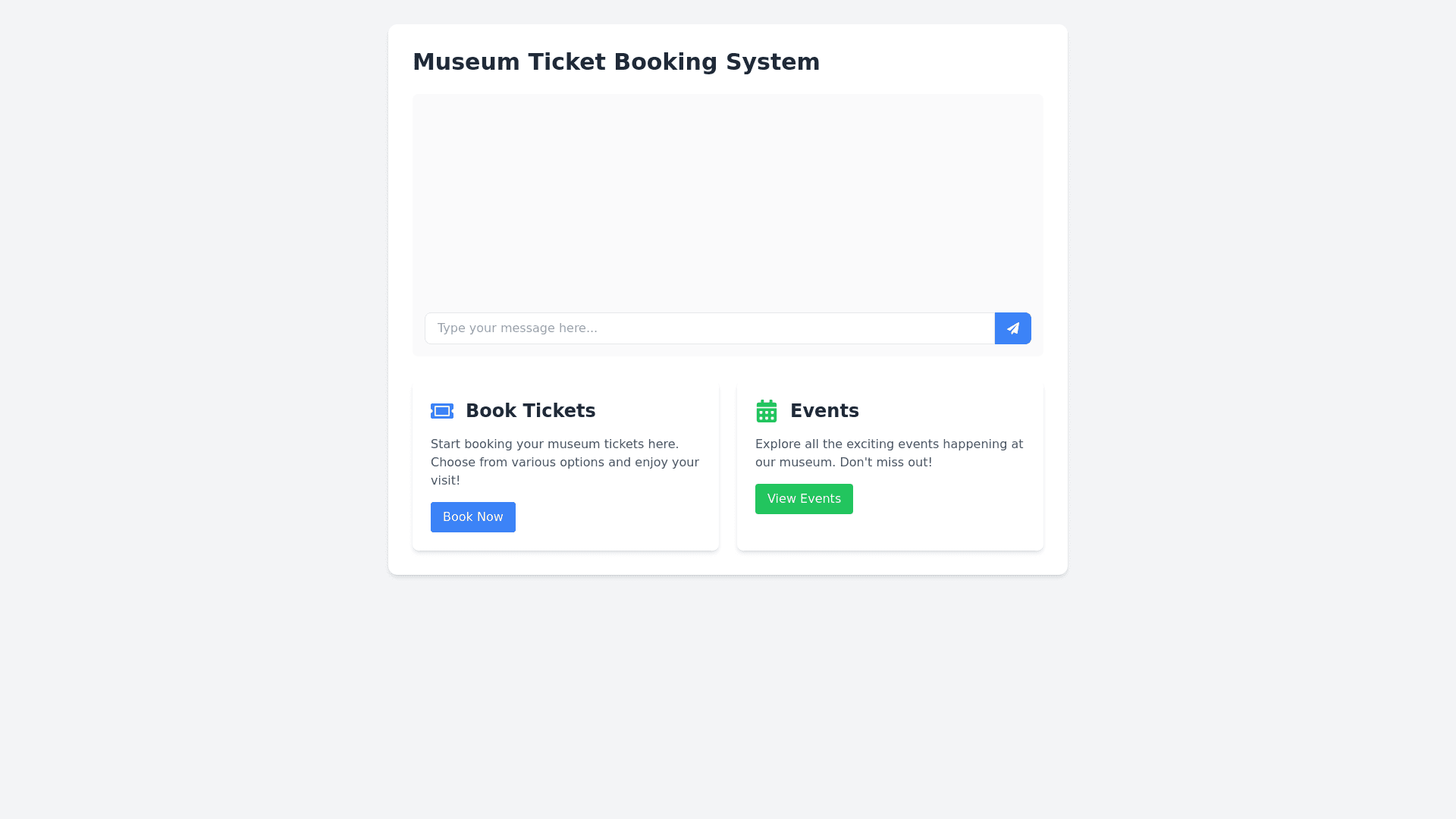This screenshot has height=819, width=1456.
Task: Select the Book Tickets heading
Action: pos(530,411)
